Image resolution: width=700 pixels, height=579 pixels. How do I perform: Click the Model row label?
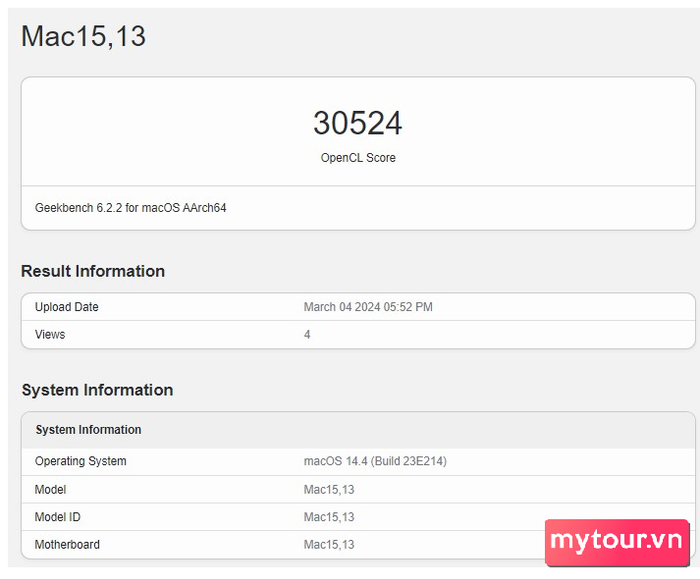click(x=50, y=490)
